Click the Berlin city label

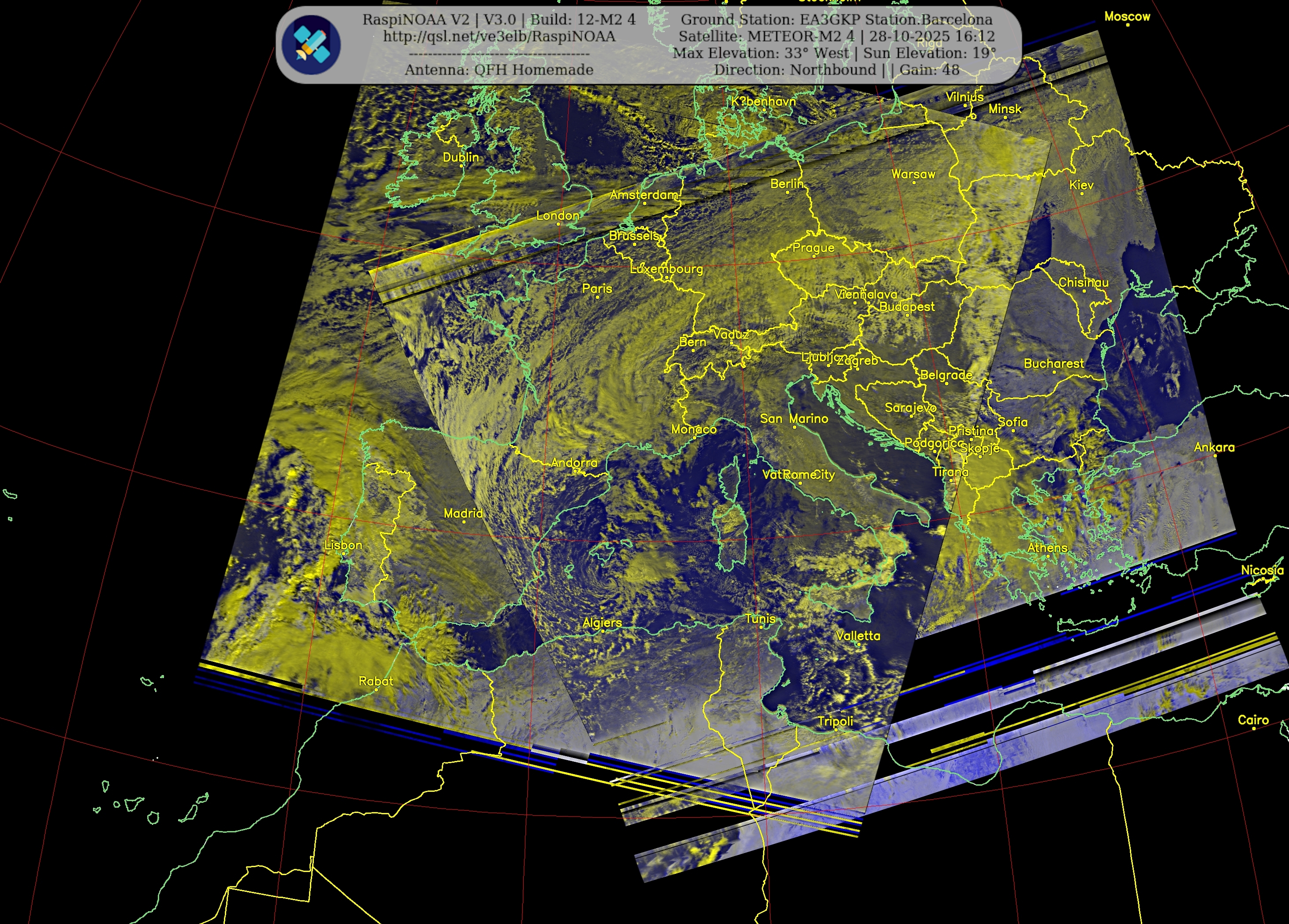pos(786,184)
